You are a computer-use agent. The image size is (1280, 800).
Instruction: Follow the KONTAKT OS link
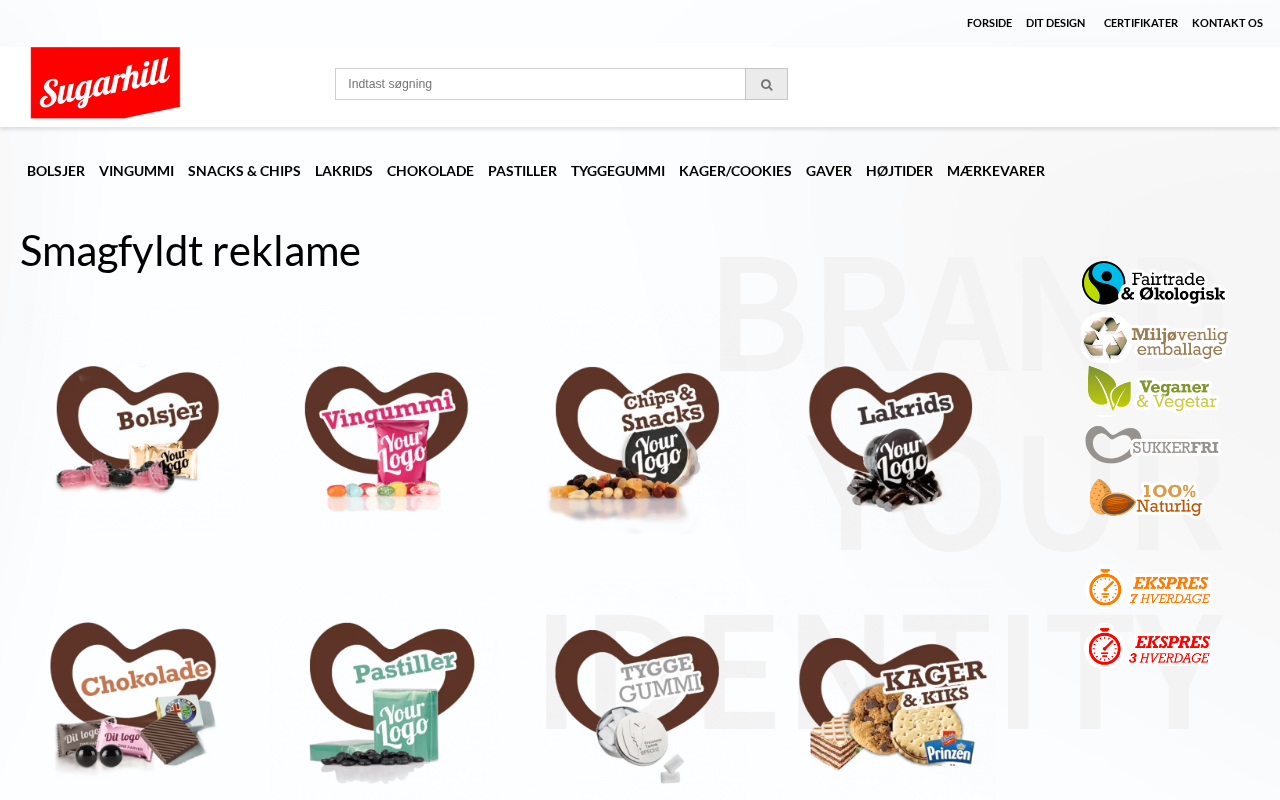1227,23
